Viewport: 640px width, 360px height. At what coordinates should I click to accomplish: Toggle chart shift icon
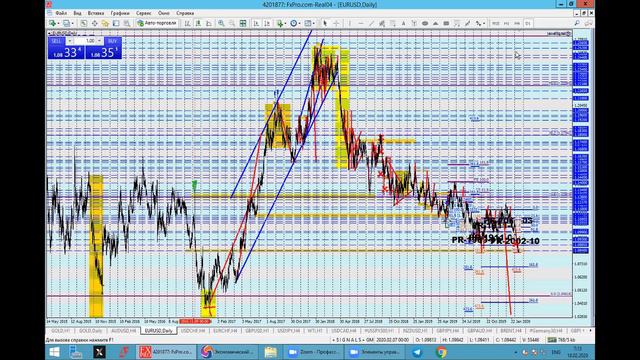point(267,23)
